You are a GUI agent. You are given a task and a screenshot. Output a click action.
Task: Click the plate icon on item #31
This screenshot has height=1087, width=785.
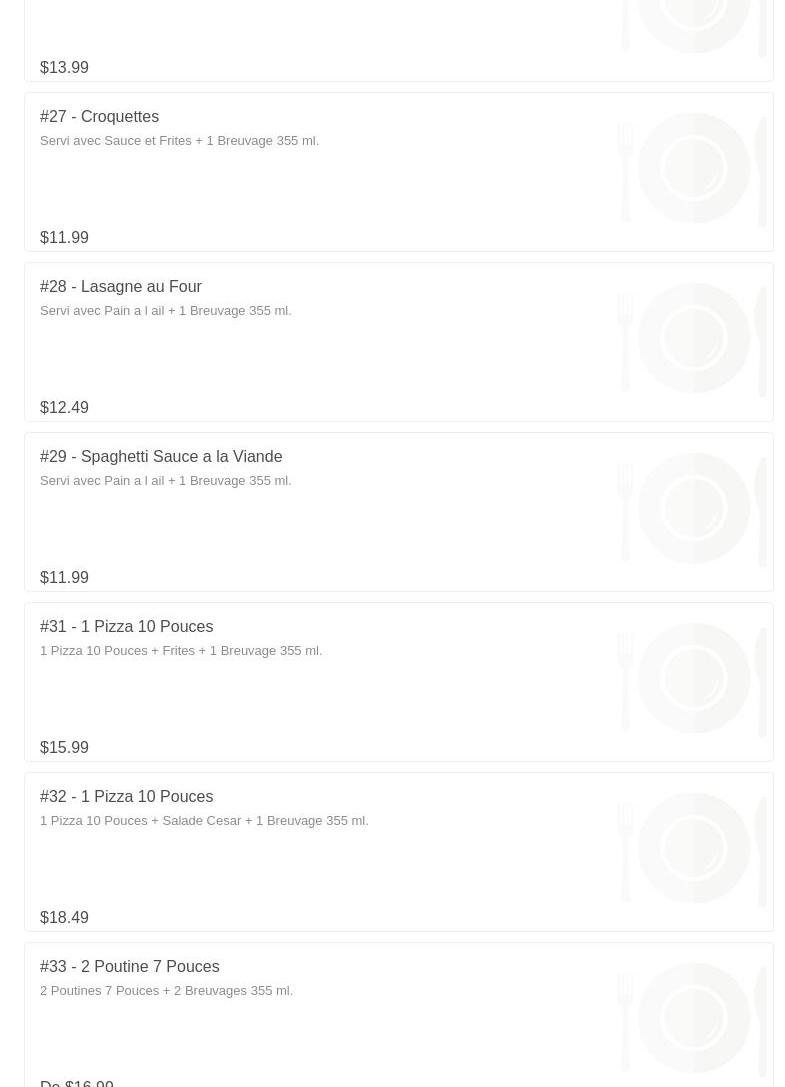[x=693, y=679]
